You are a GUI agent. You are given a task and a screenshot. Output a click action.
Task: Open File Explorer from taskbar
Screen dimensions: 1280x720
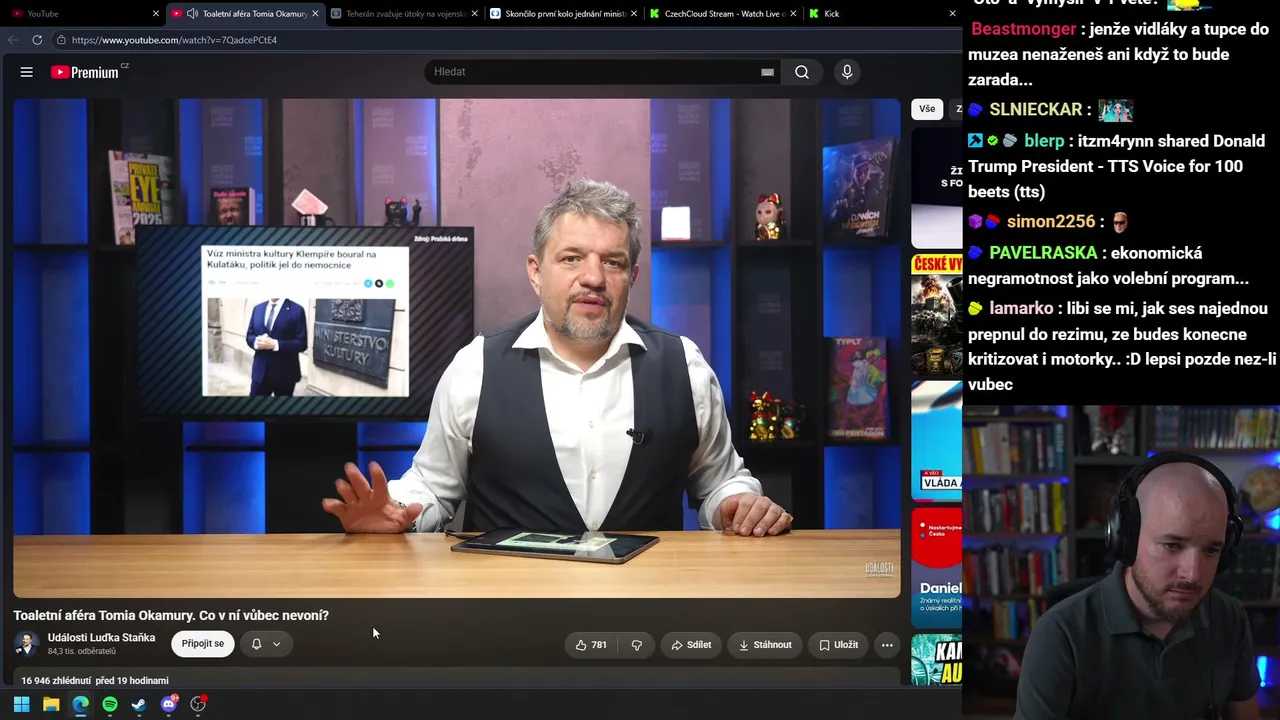pyautogui.click(x=51, y=704)
